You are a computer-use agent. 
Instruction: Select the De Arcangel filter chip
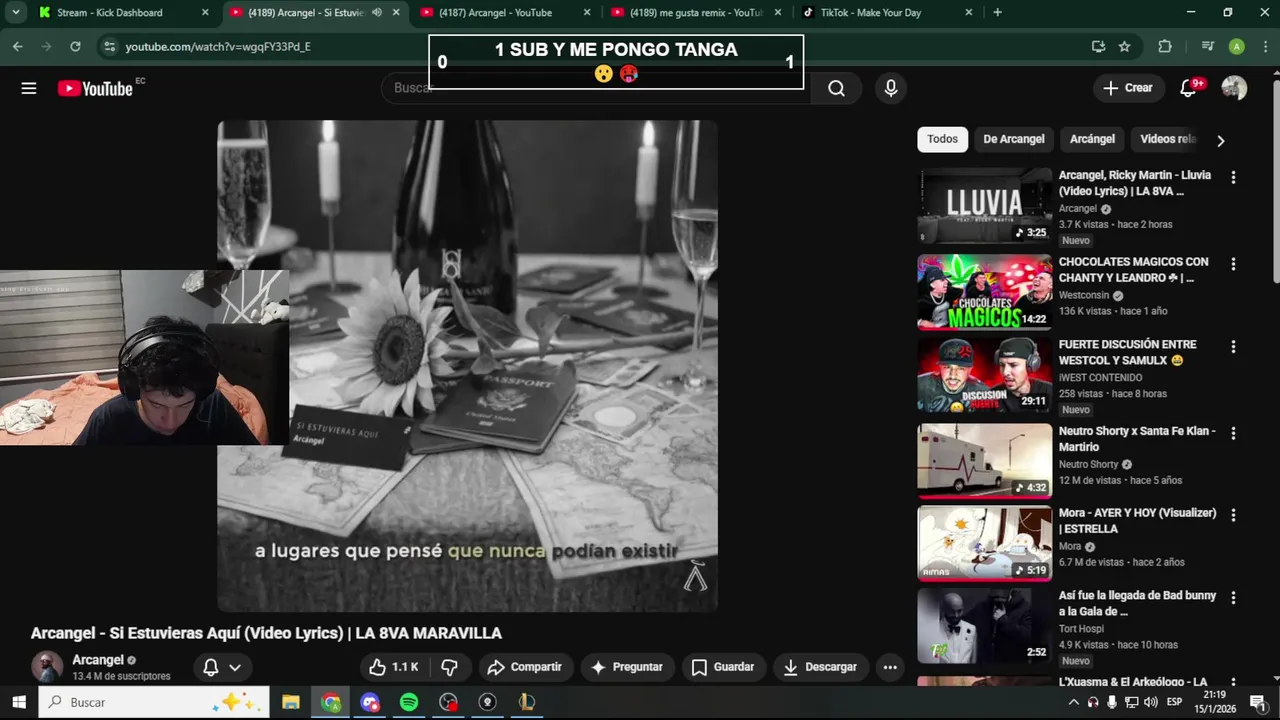(1014, 139)
